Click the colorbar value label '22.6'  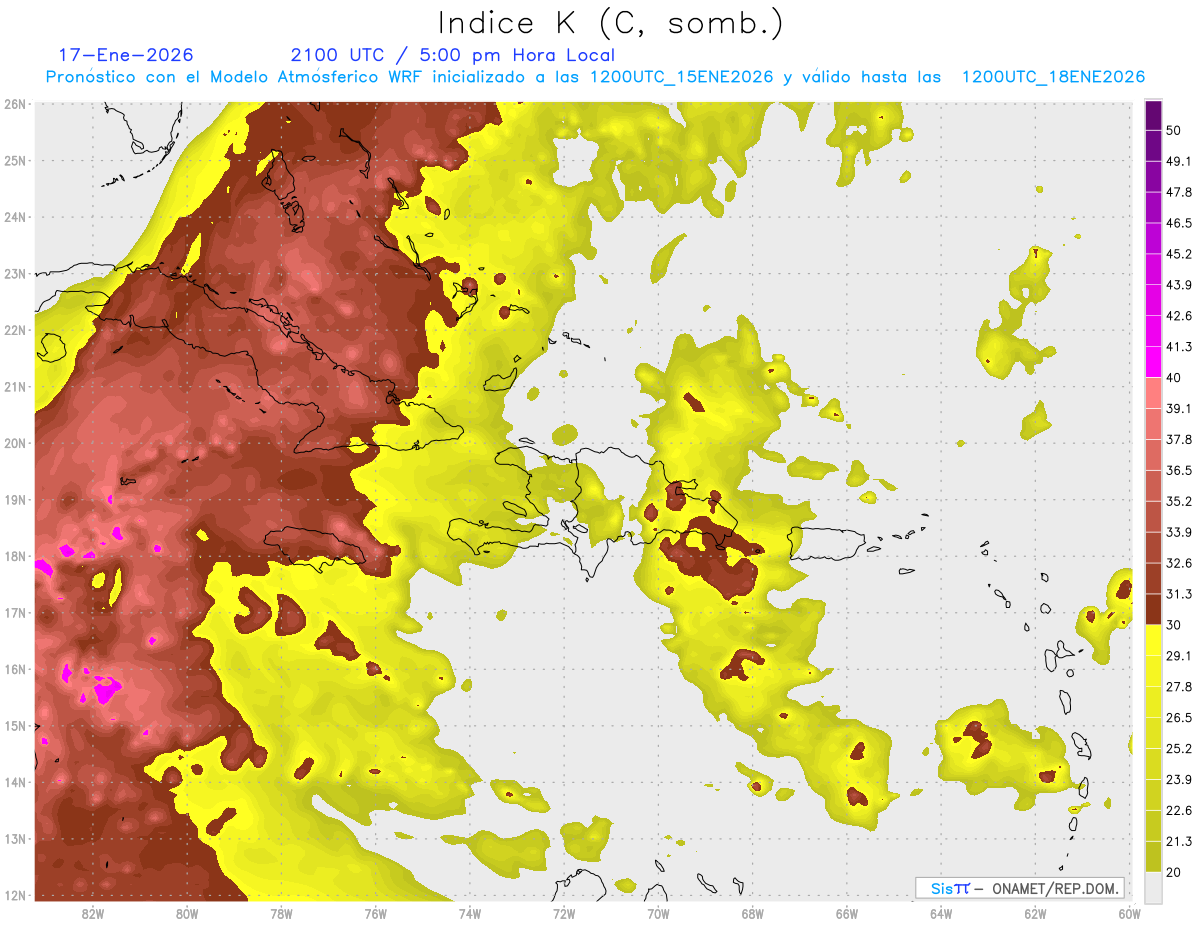coord(1178,811)
